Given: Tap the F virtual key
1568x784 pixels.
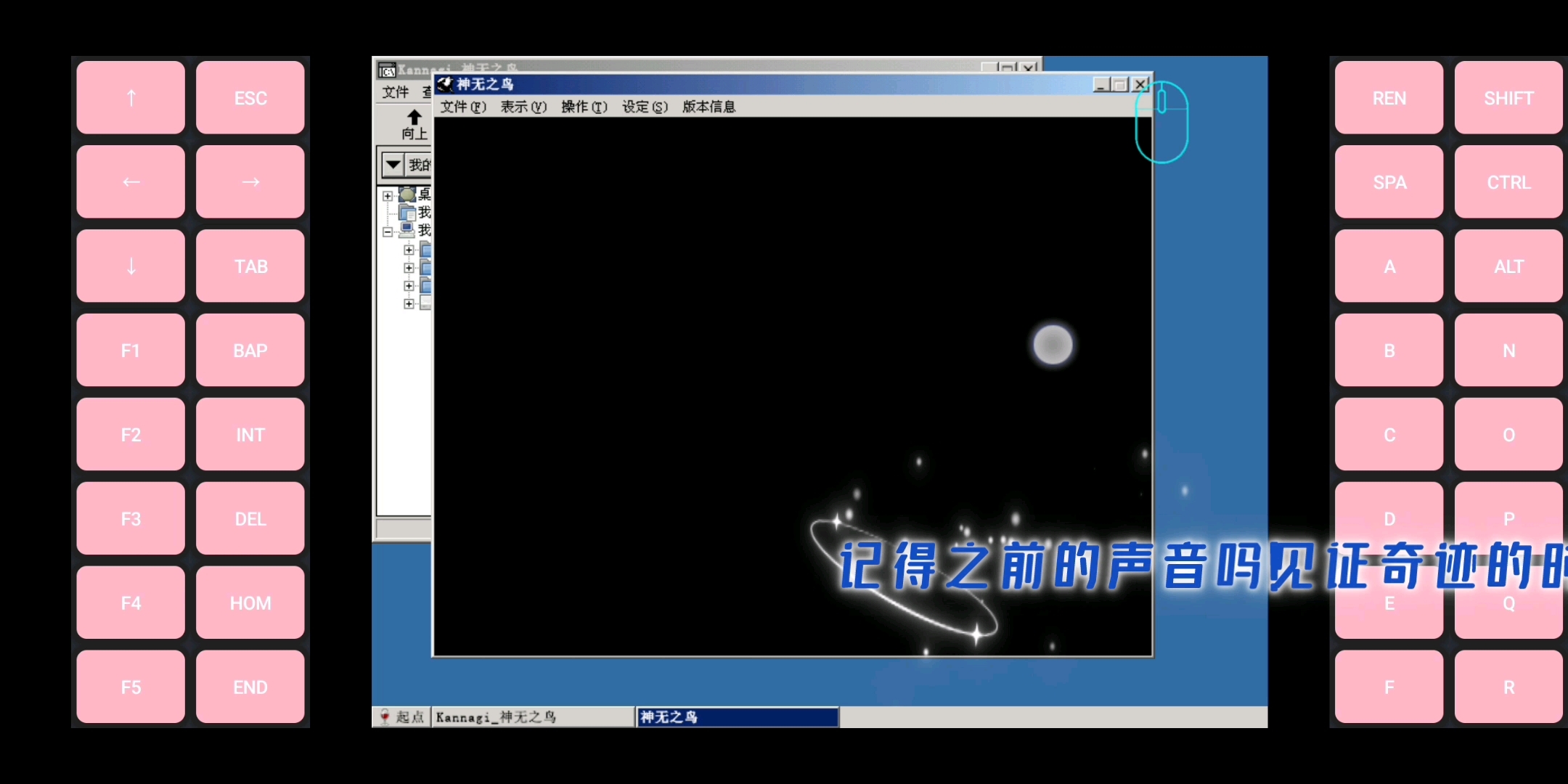Looking at the screenshot, I should [1389, 687].
